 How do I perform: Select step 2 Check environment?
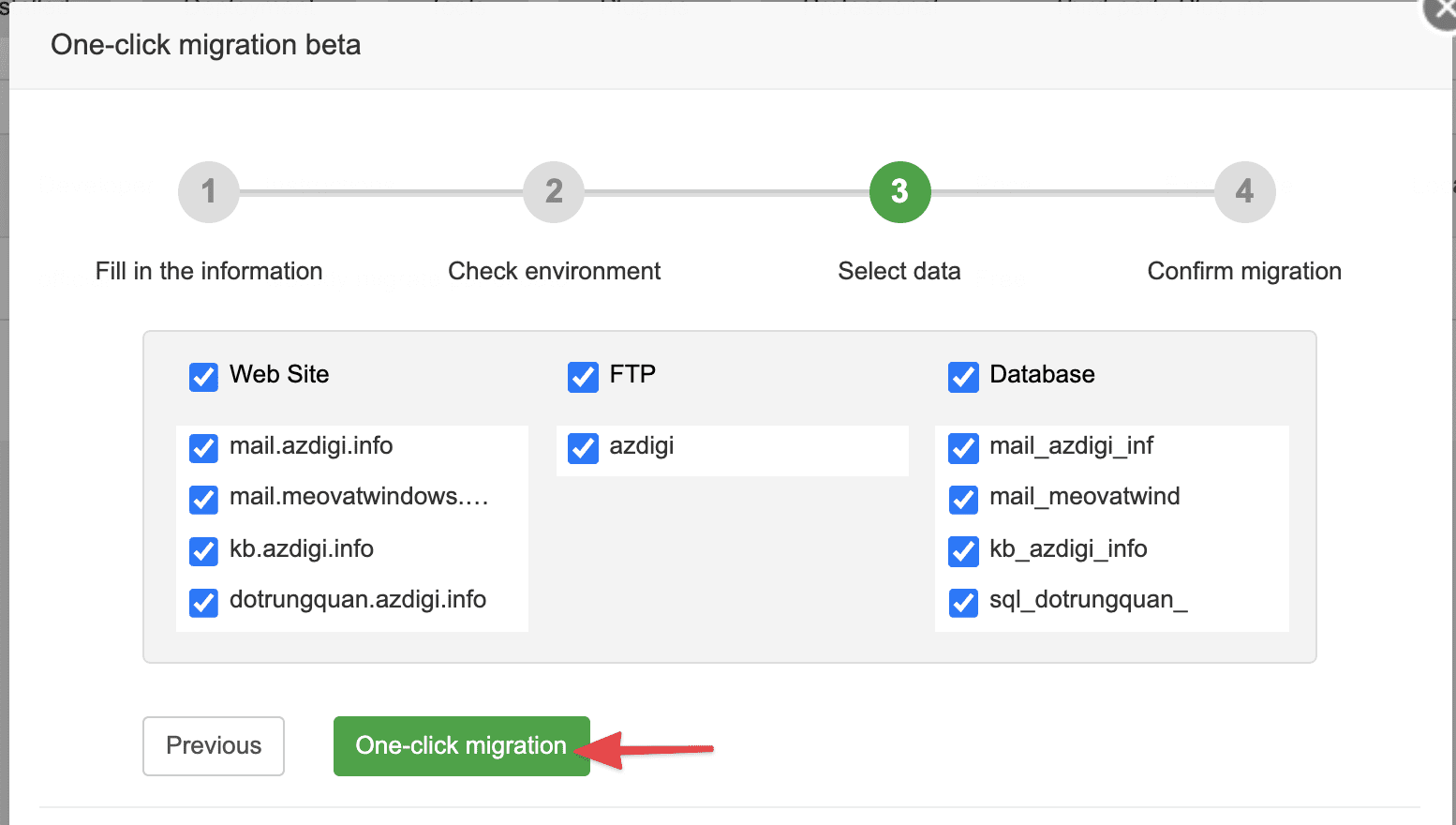pos(553,191)
